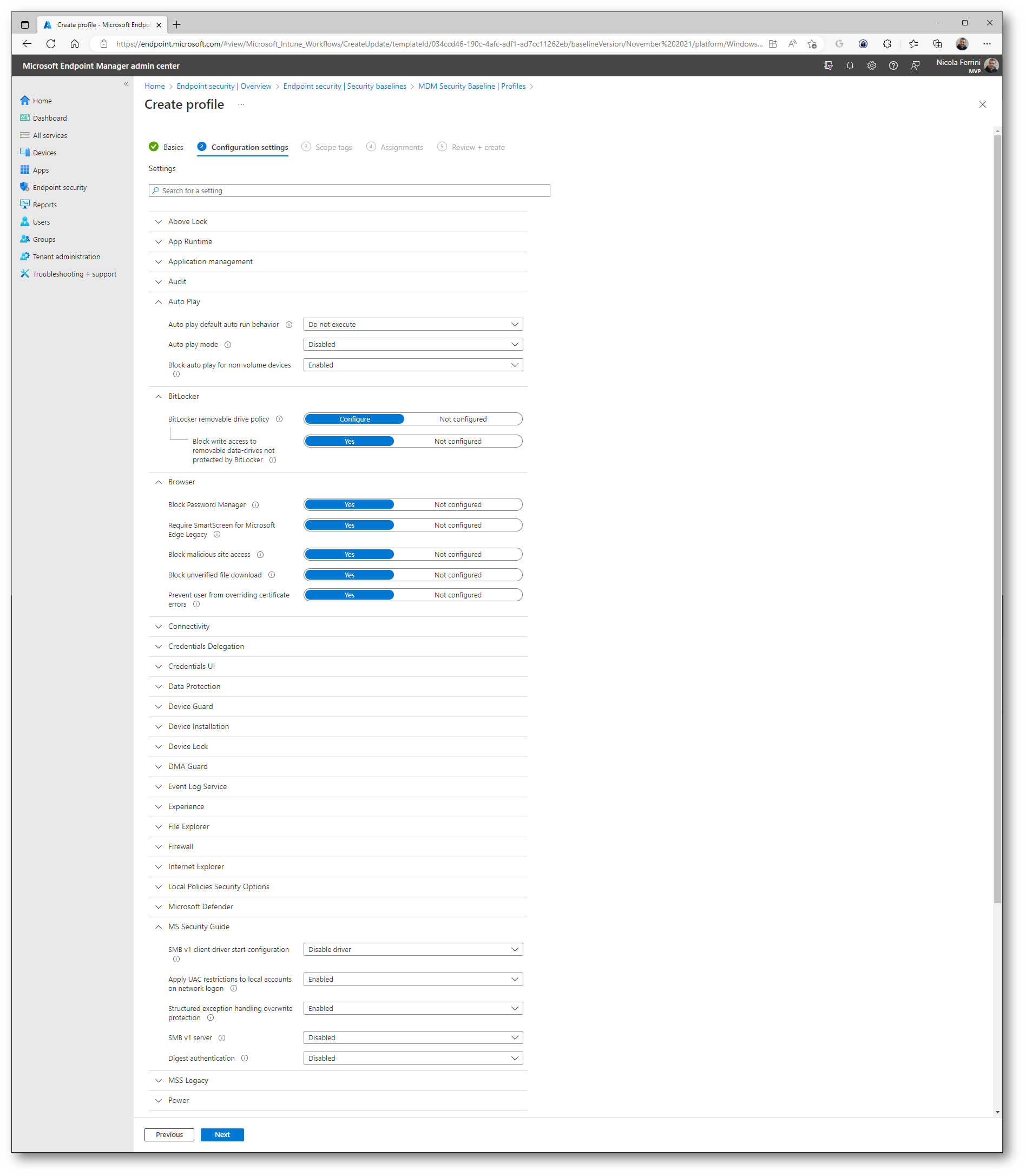Open the browser extensions icon

pos(887,44)
